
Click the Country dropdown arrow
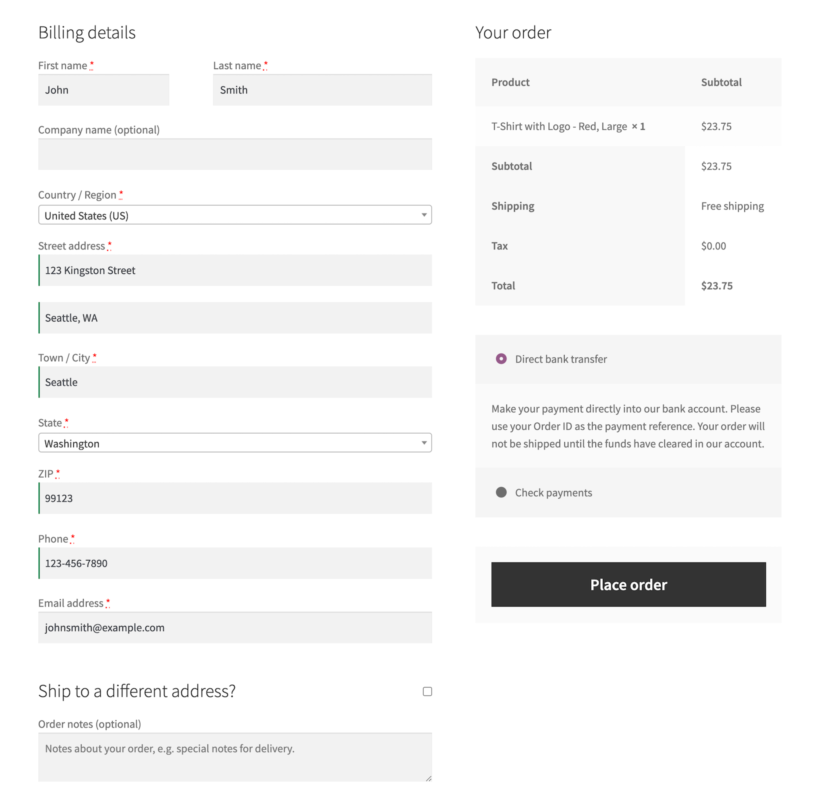coord(423,215)
